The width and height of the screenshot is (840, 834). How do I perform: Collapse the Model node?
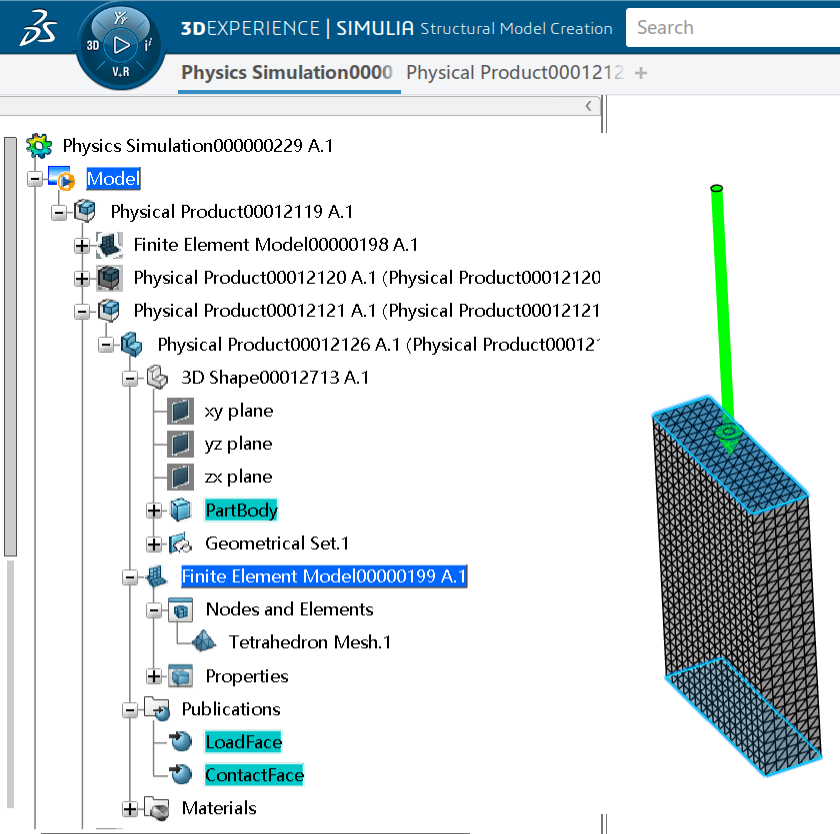(x=35, y=179)
